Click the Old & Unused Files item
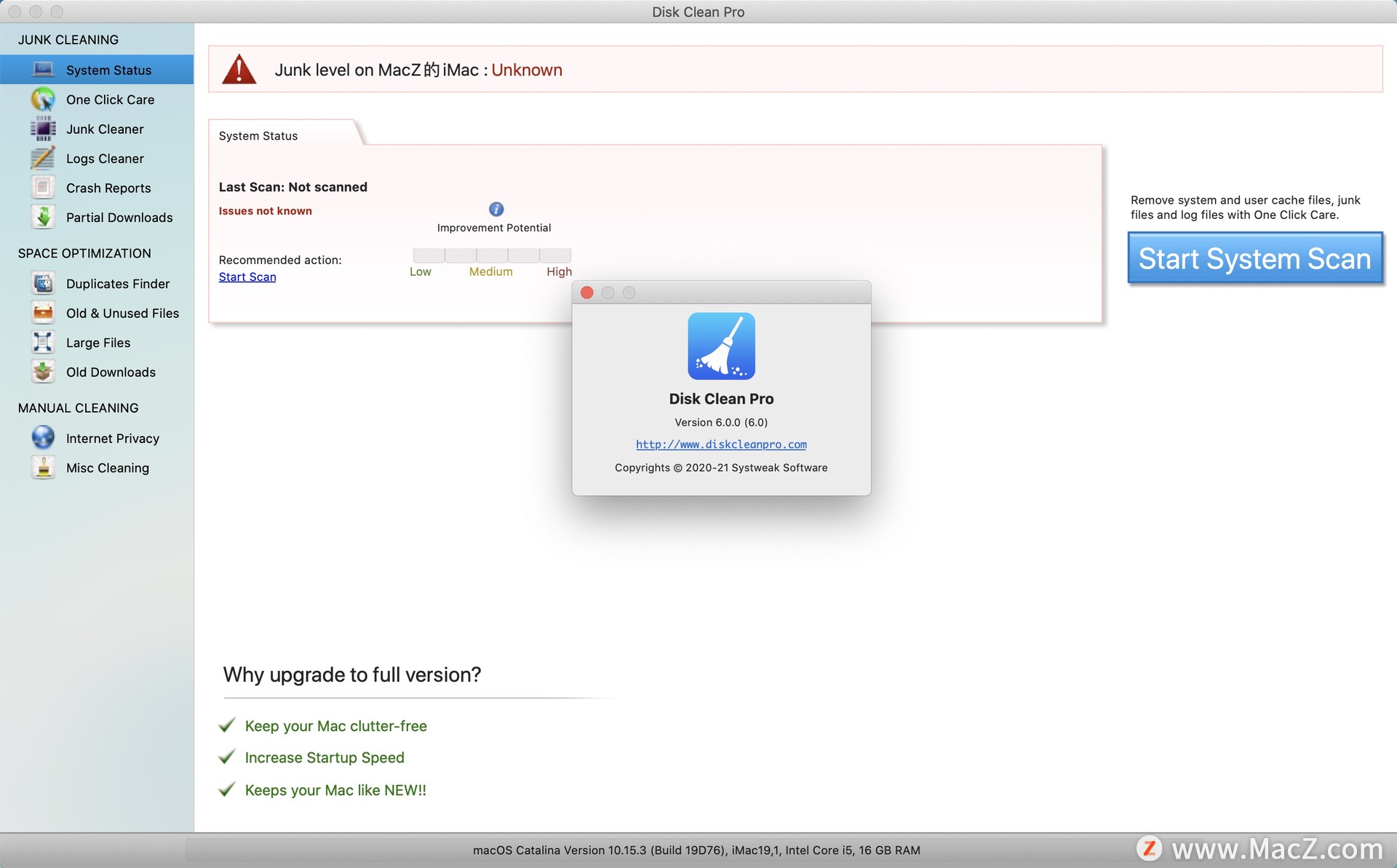This screenshot has width=1397, height=868. coord(122,313)
